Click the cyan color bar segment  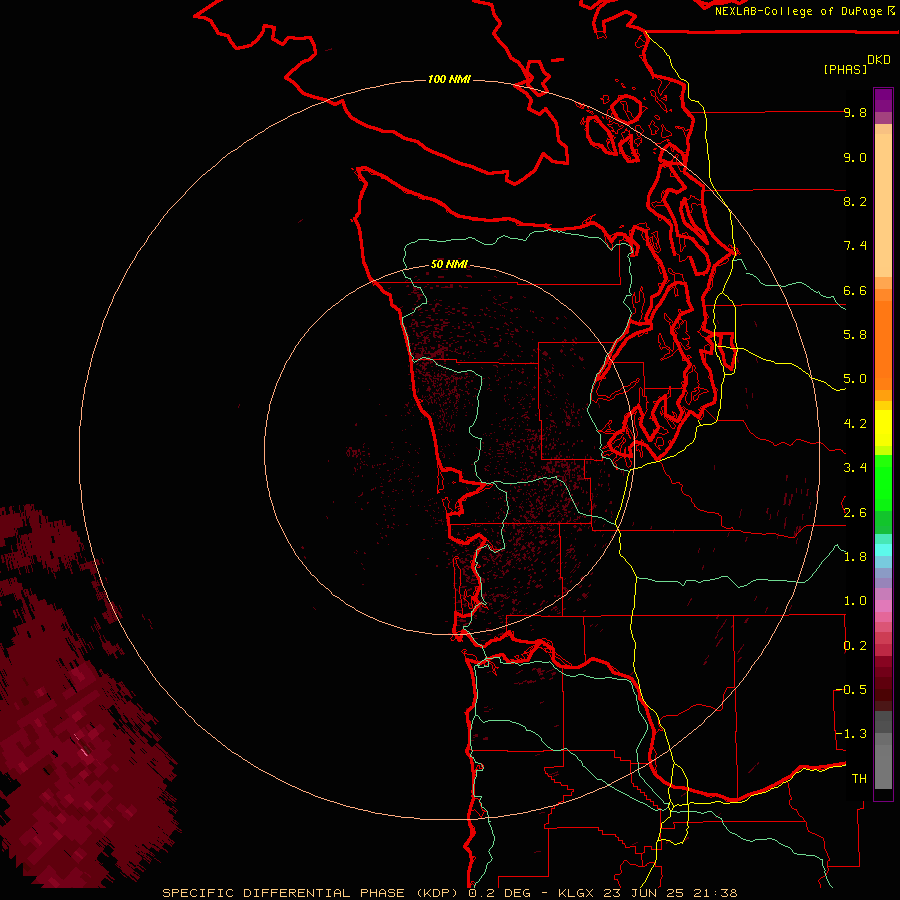click(883, 550)
